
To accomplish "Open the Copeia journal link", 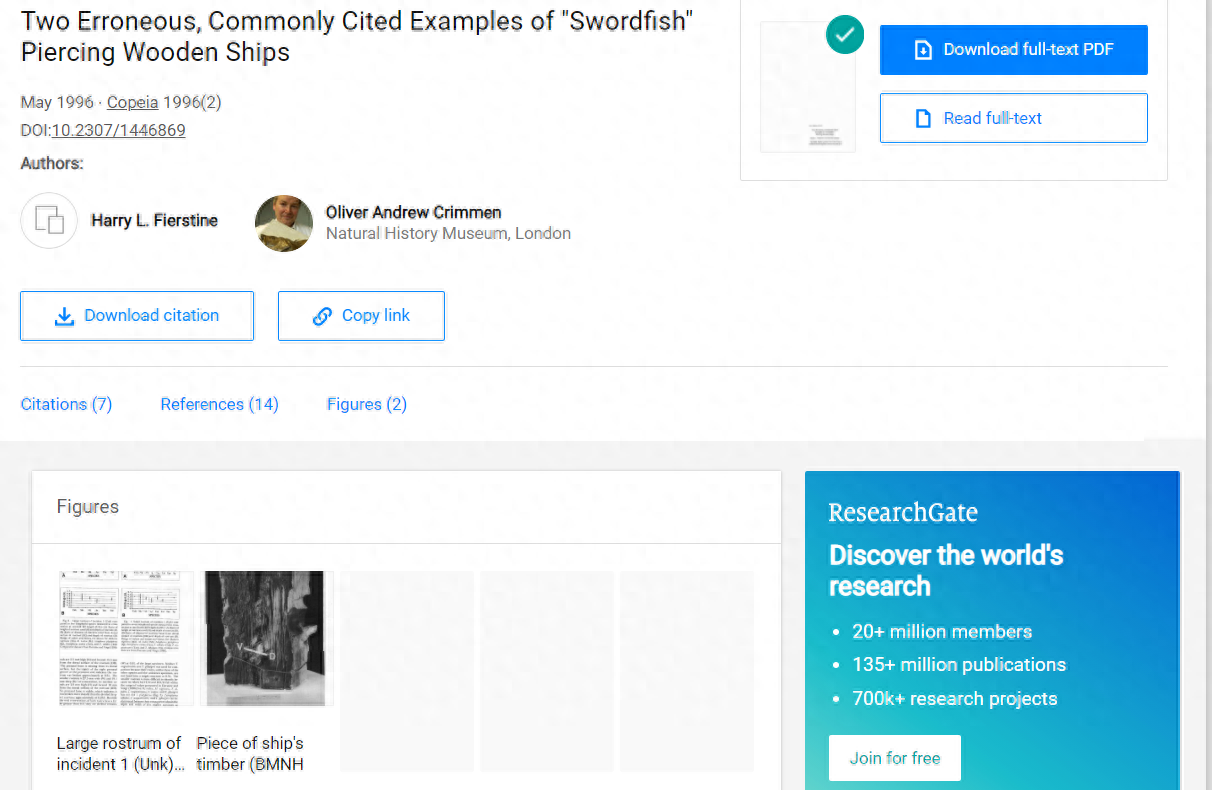I will [x=133, y=102].
